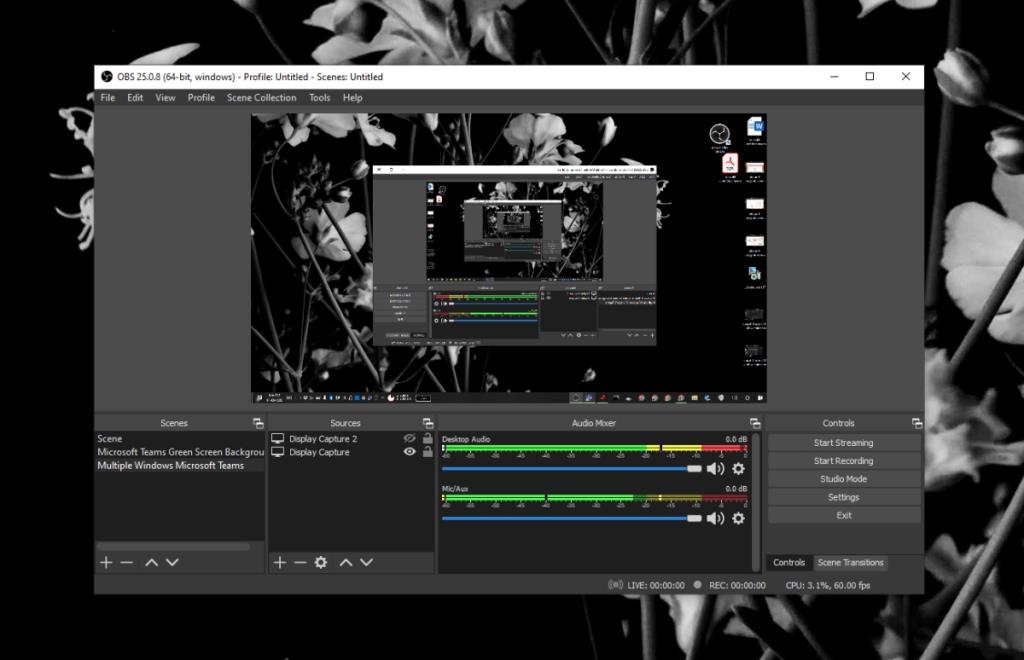Screen dimensions: 1024x660
Task: Add a new source with the plus icon
Action: point(281,562)
